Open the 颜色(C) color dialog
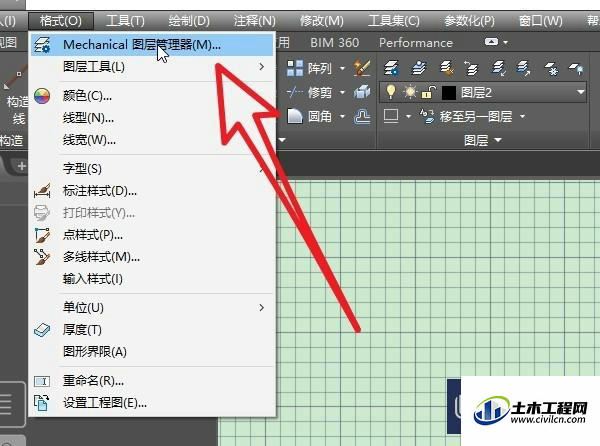 tap(152, 96)
